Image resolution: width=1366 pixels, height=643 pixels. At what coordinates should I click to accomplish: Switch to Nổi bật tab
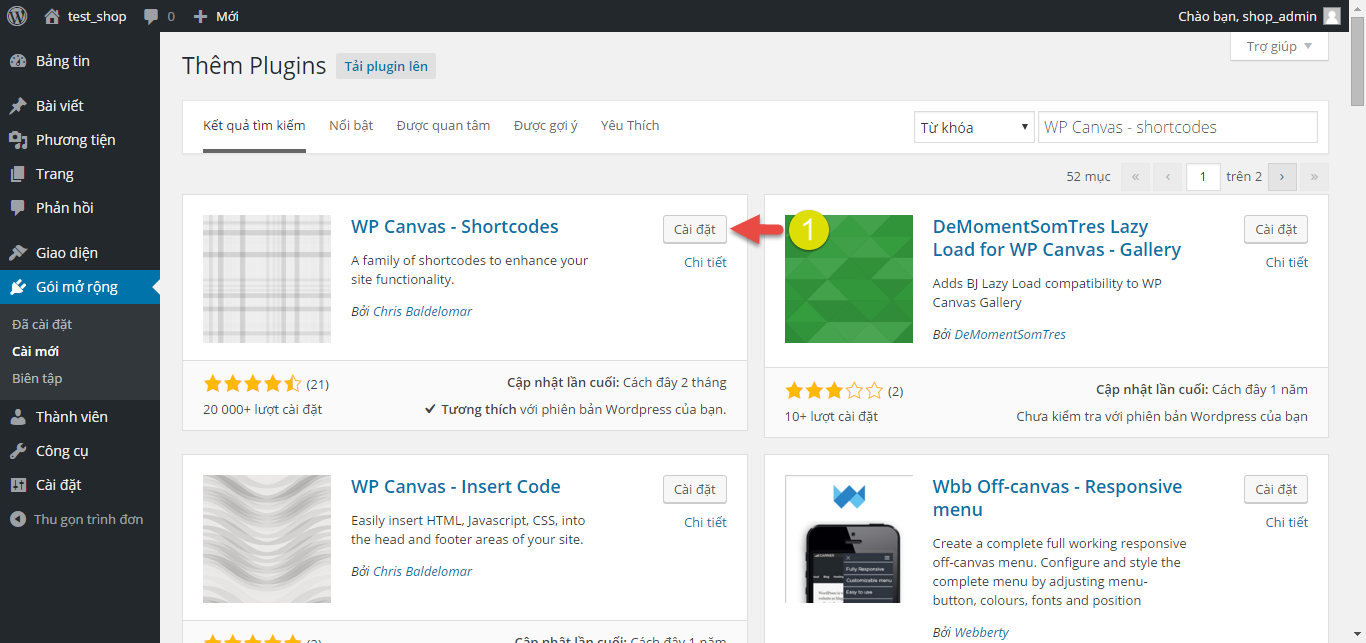(351, 125)
